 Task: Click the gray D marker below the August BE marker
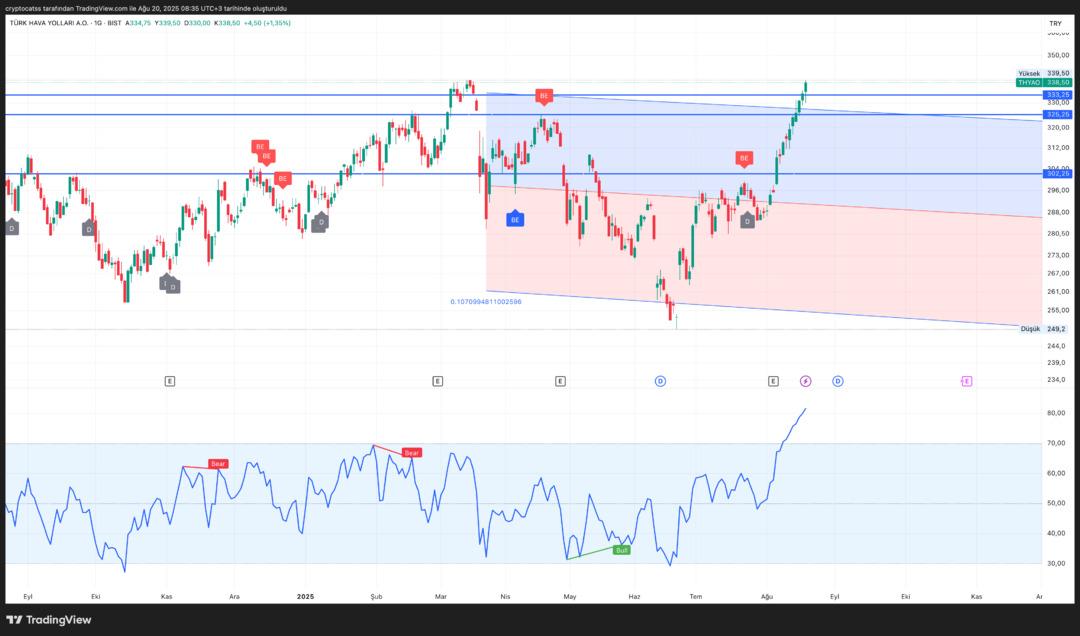point(747,220)
